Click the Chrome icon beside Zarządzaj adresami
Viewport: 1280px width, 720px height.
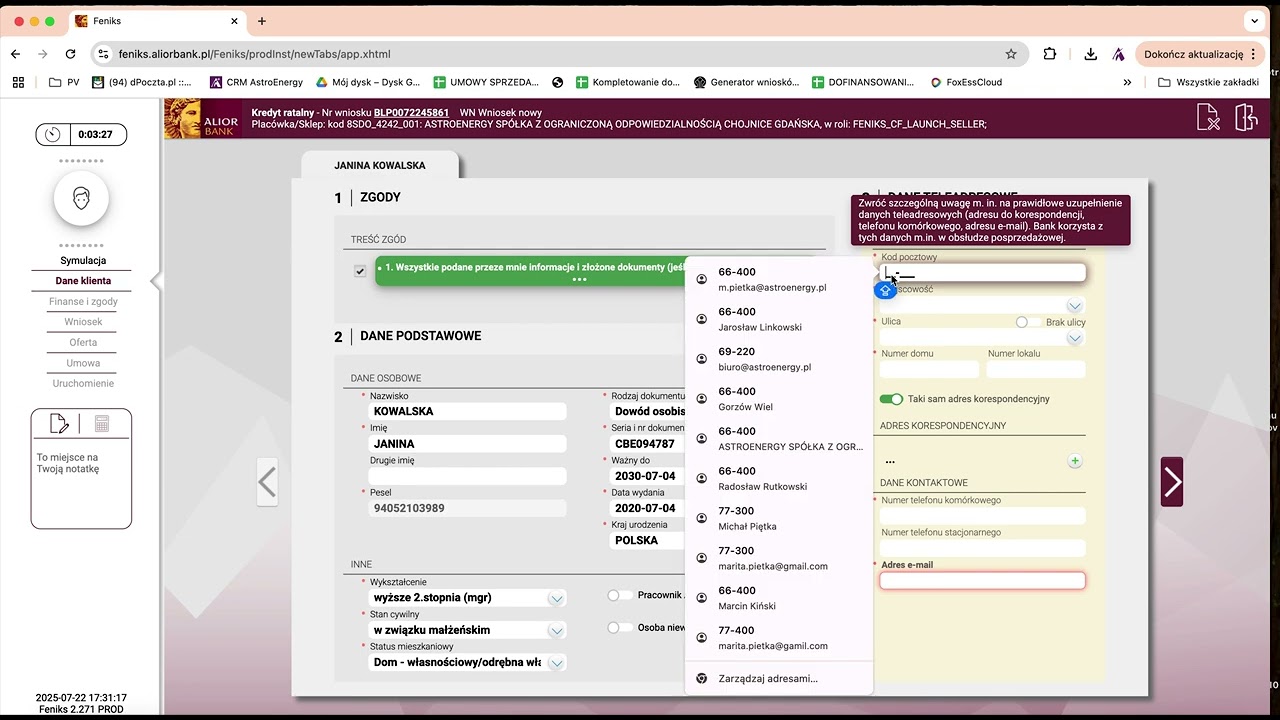click(x=702, y=678)
